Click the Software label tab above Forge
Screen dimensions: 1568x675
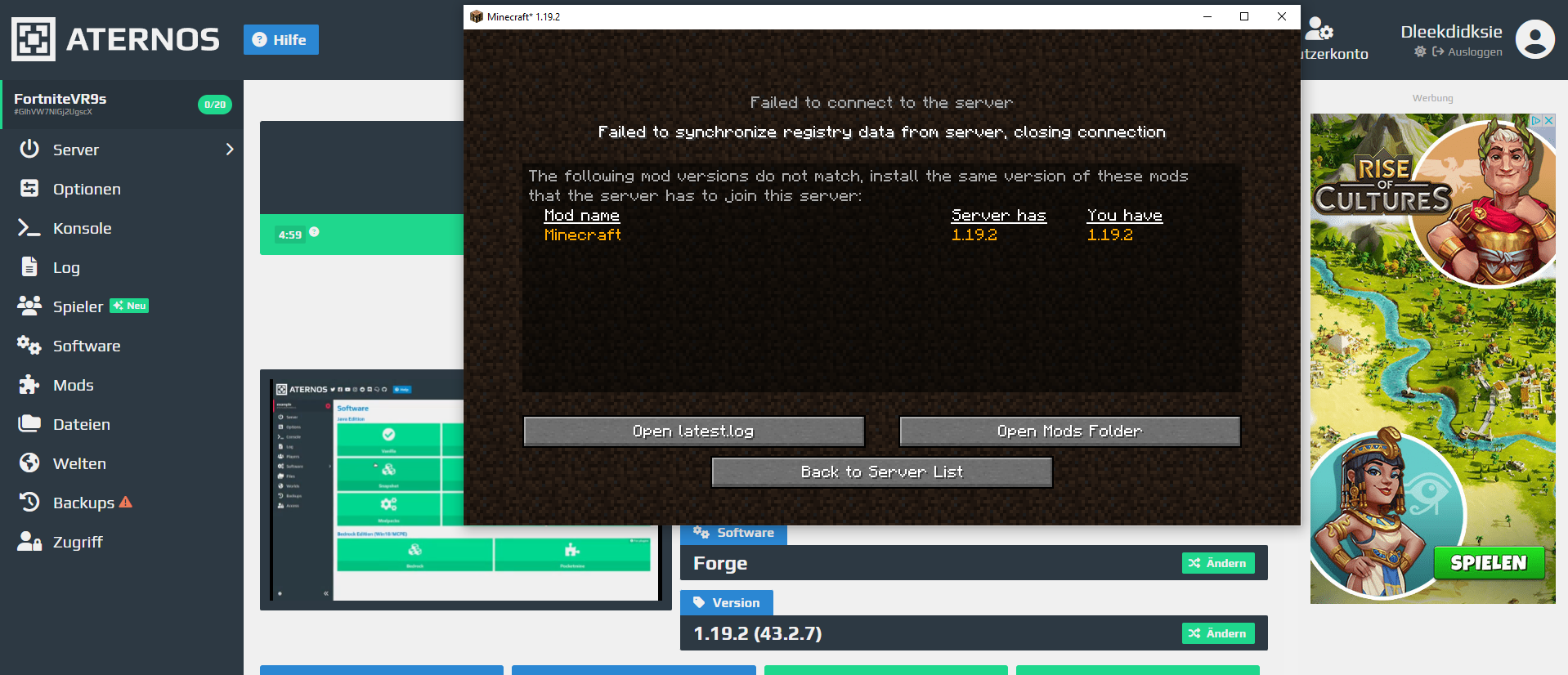(733, 533)
